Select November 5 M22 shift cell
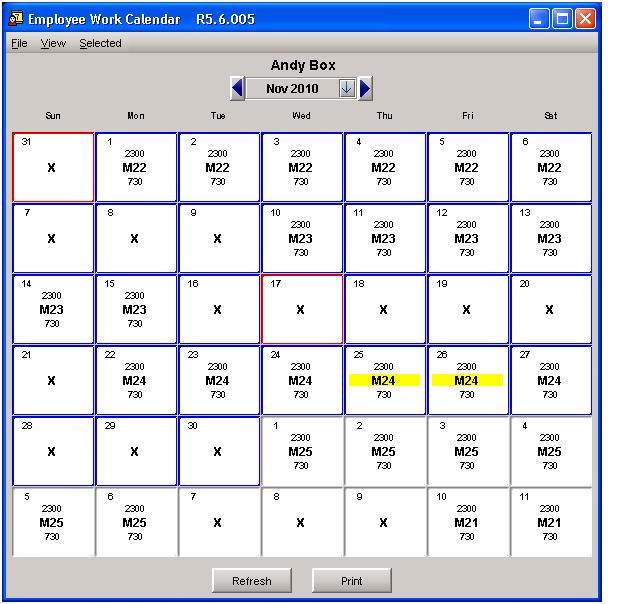This screenshot has width=640, height=604. click(468, 167)
